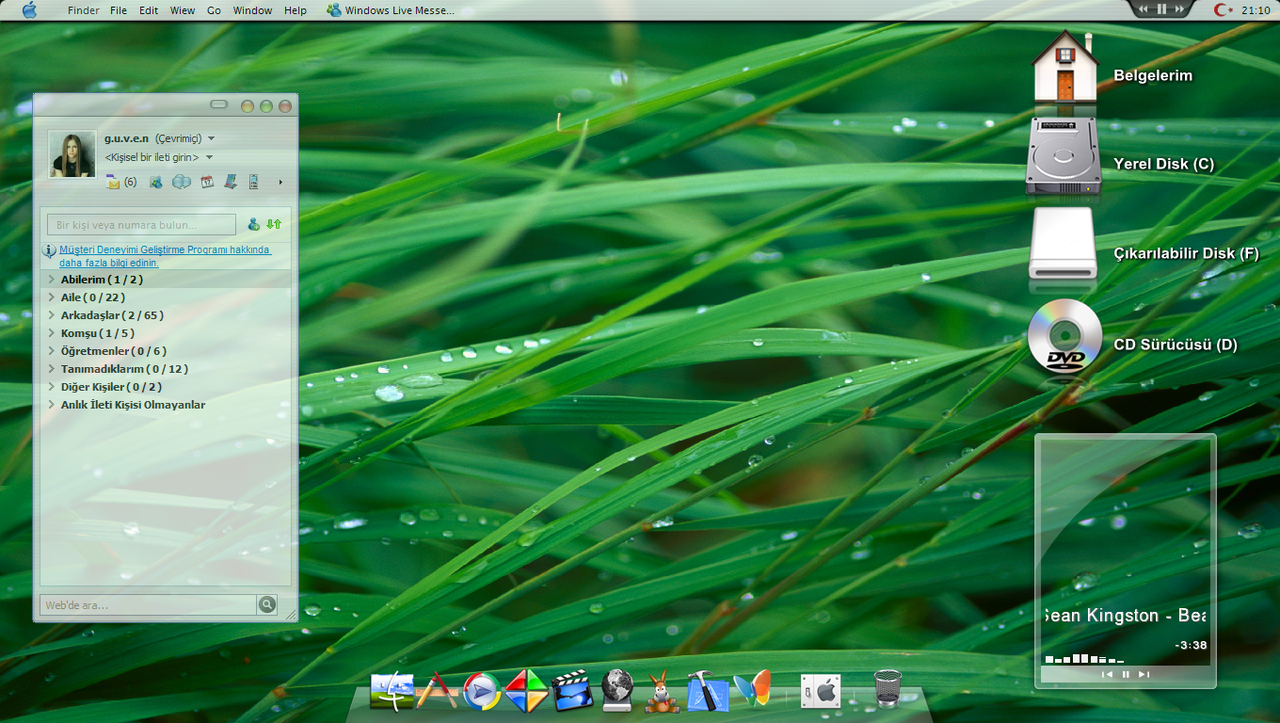
Task: Open the Trash in the dock
Action: pyautogui.click(x=887, y=689)
